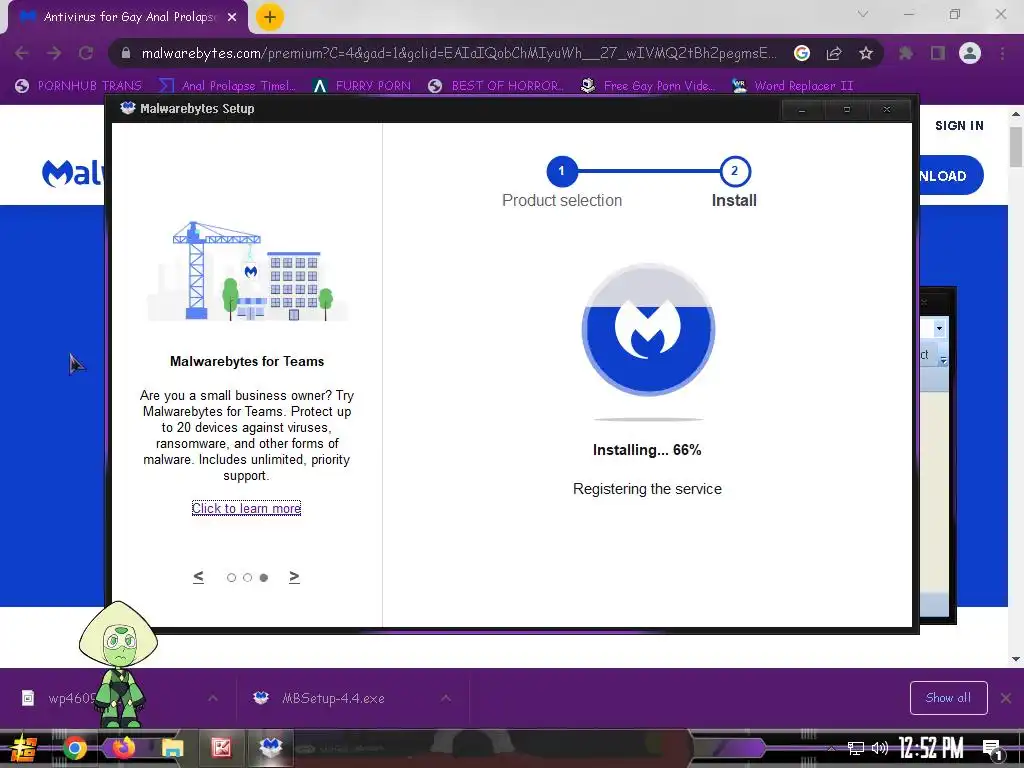Click the volume speaker tray icon

[x=880, y=748]
